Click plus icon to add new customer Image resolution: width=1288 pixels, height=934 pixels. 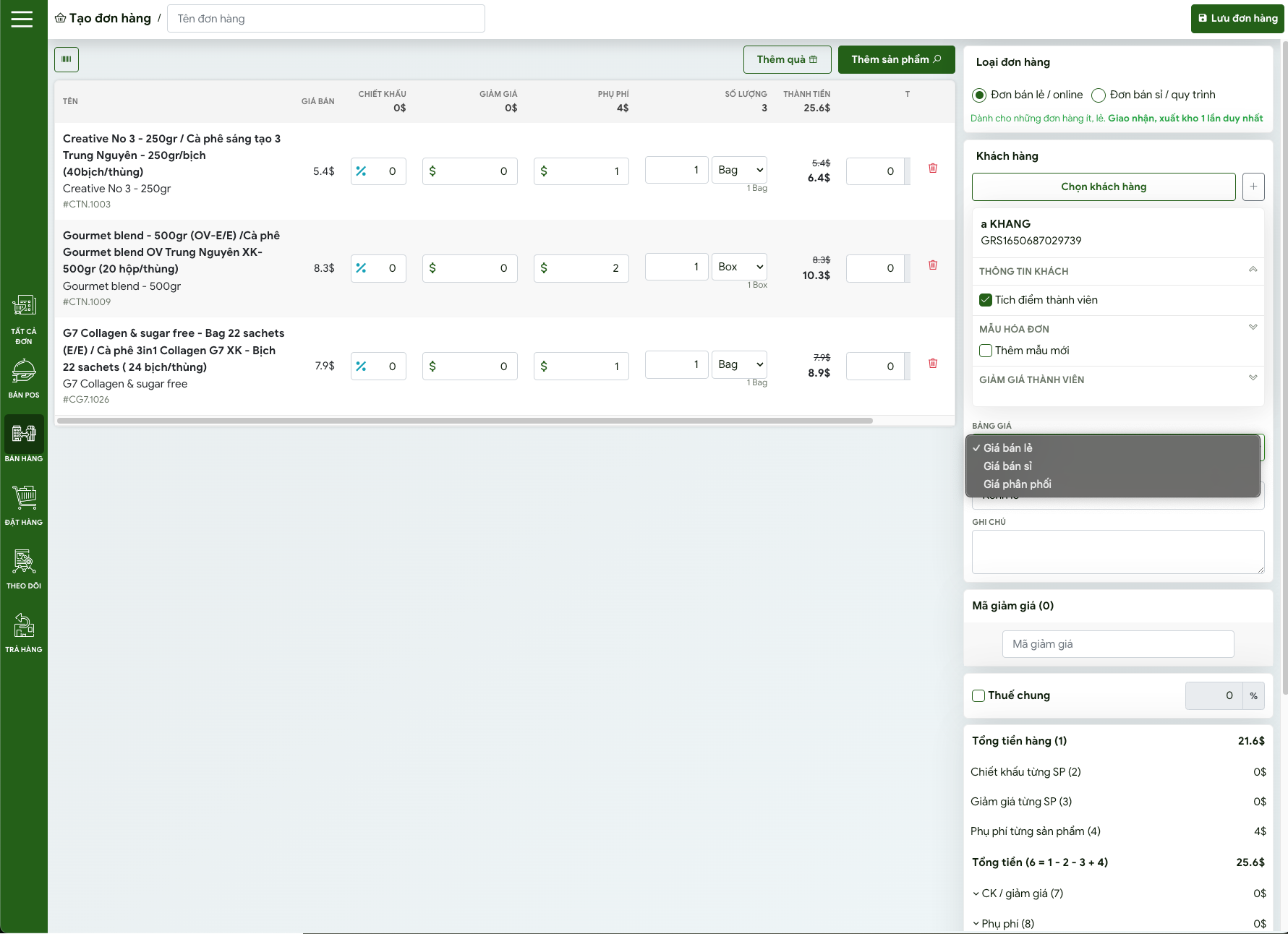coord(1253,187)
